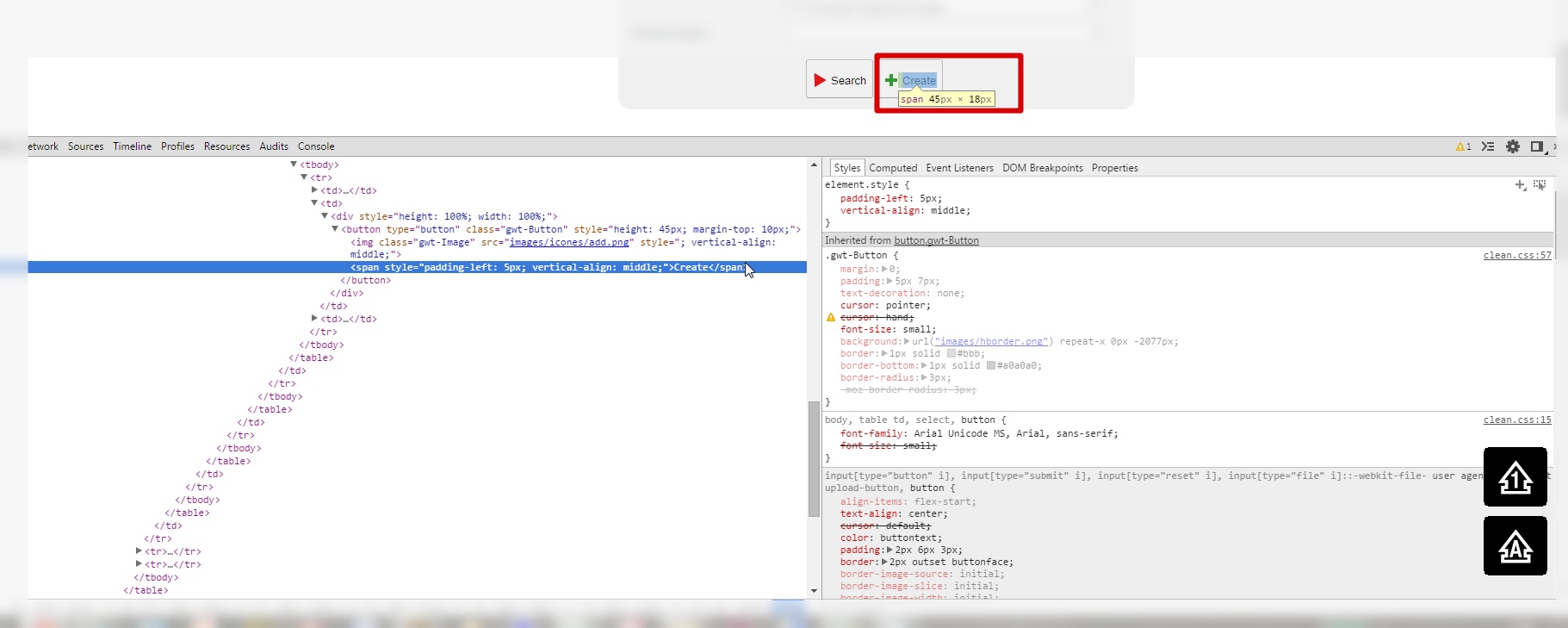Open the Profiles panel tab
Screen dimensions: 1568x628
point(177,146)
